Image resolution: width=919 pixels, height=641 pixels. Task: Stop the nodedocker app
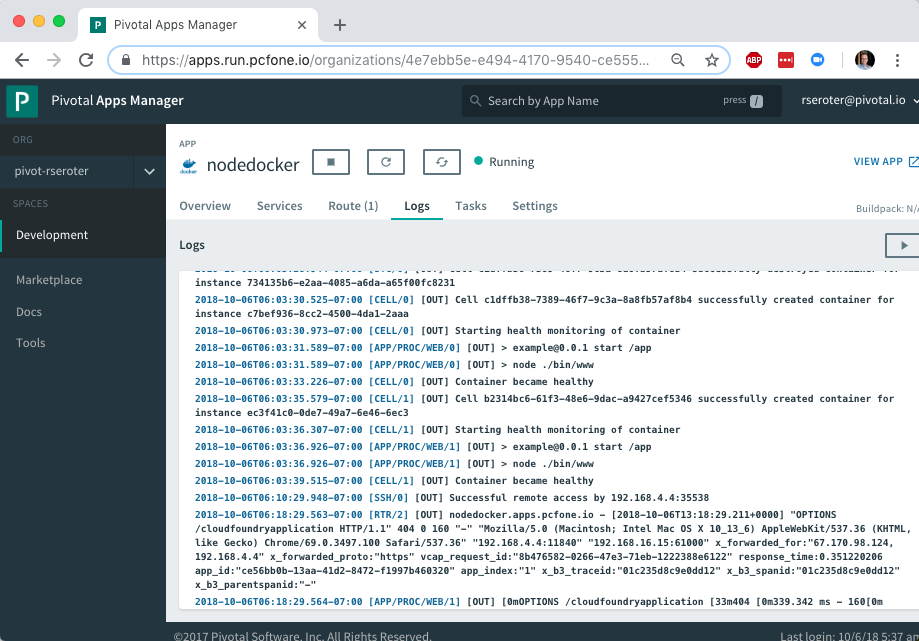(331, 162)
